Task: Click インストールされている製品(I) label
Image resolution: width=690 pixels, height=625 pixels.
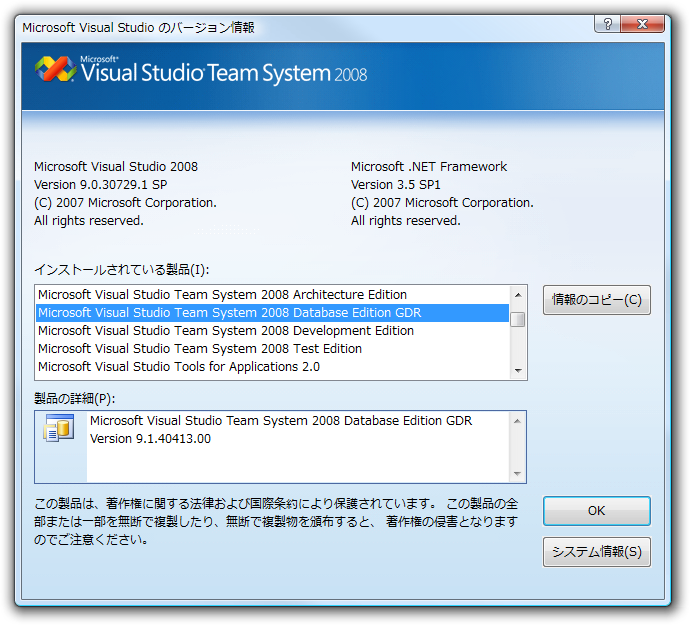Action: (x=122, y=269)
